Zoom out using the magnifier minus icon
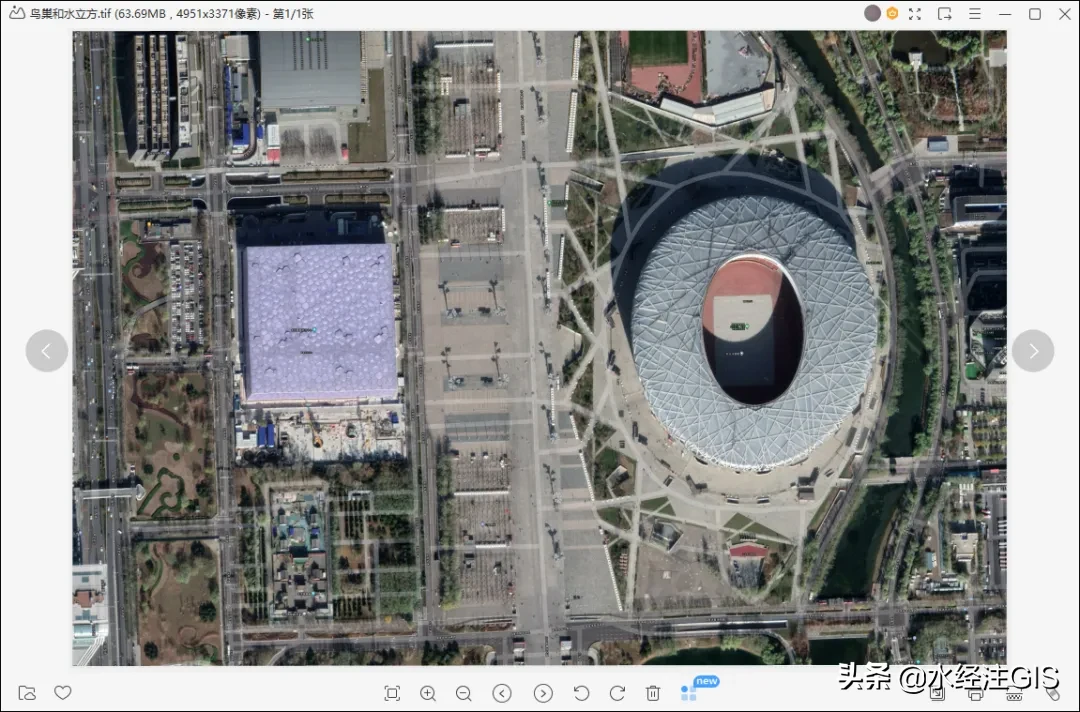 tap(464, 693)
